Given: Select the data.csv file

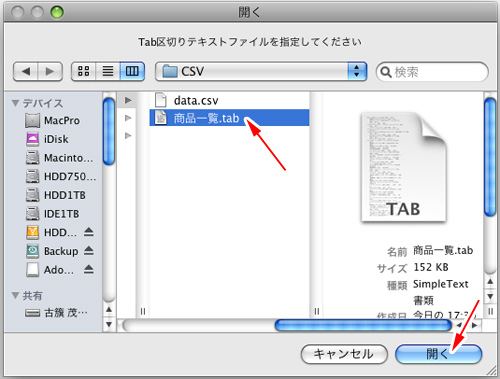Looking at the screenshot, I should pyautogui.click(x=229, y=100).
